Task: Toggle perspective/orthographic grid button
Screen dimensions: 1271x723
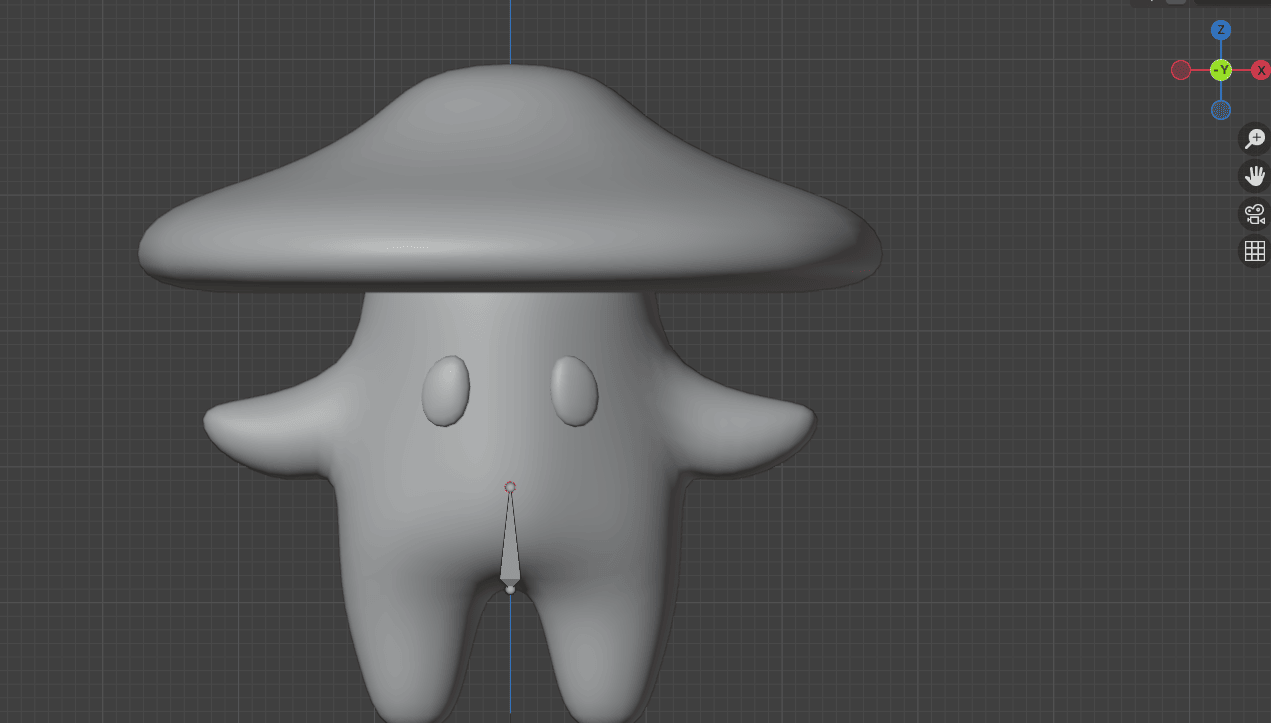Action: pyautogui.click(x=1254, y=251)
